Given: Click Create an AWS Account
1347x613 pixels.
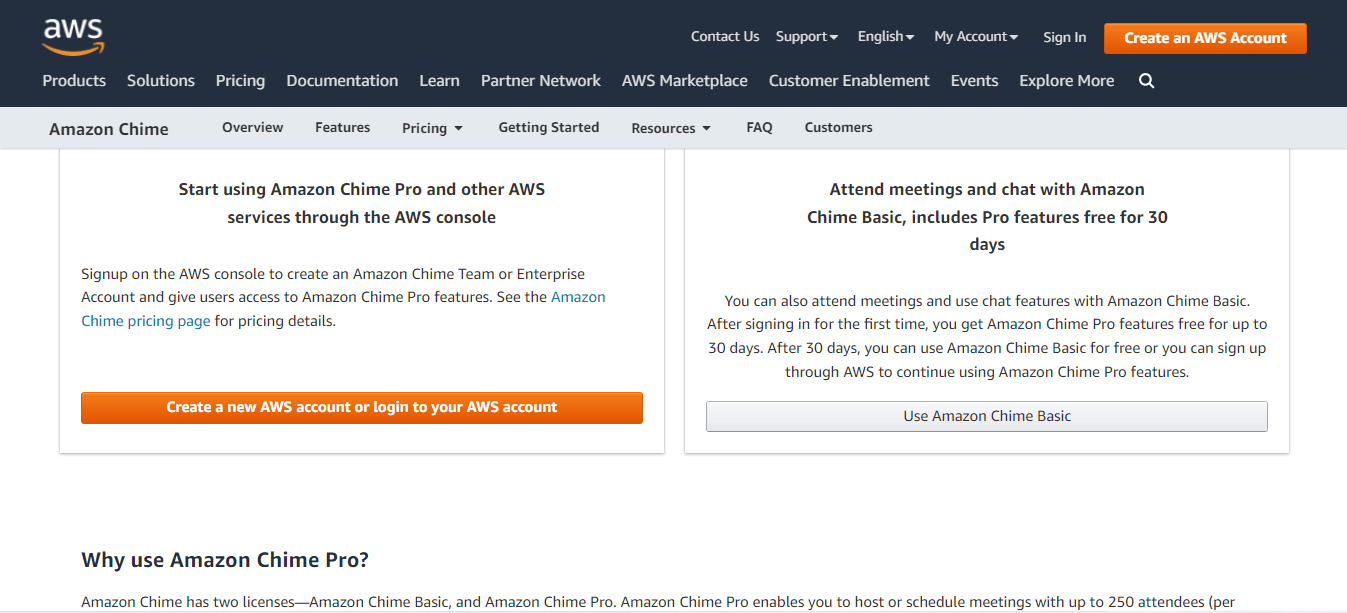Looking at the screenshot, I should coord(1204,37).
